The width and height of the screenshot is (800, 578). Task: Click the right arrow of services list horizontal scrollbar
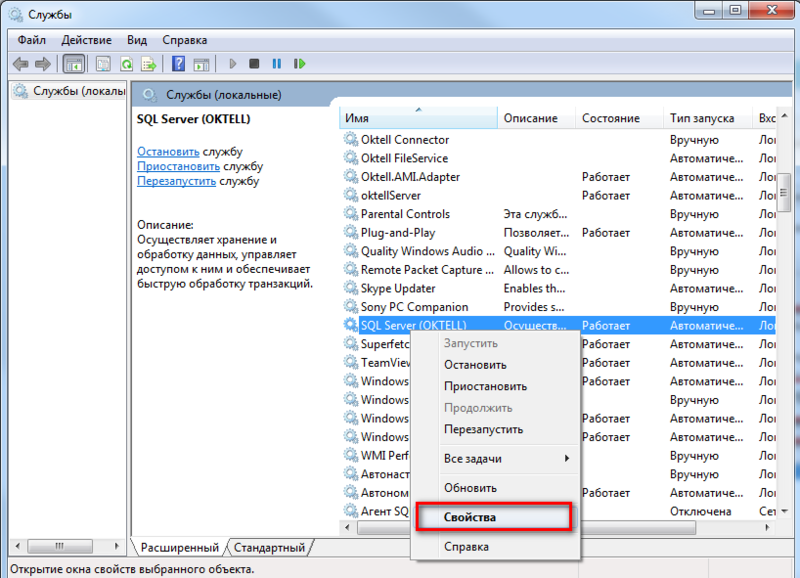(768, 527)
